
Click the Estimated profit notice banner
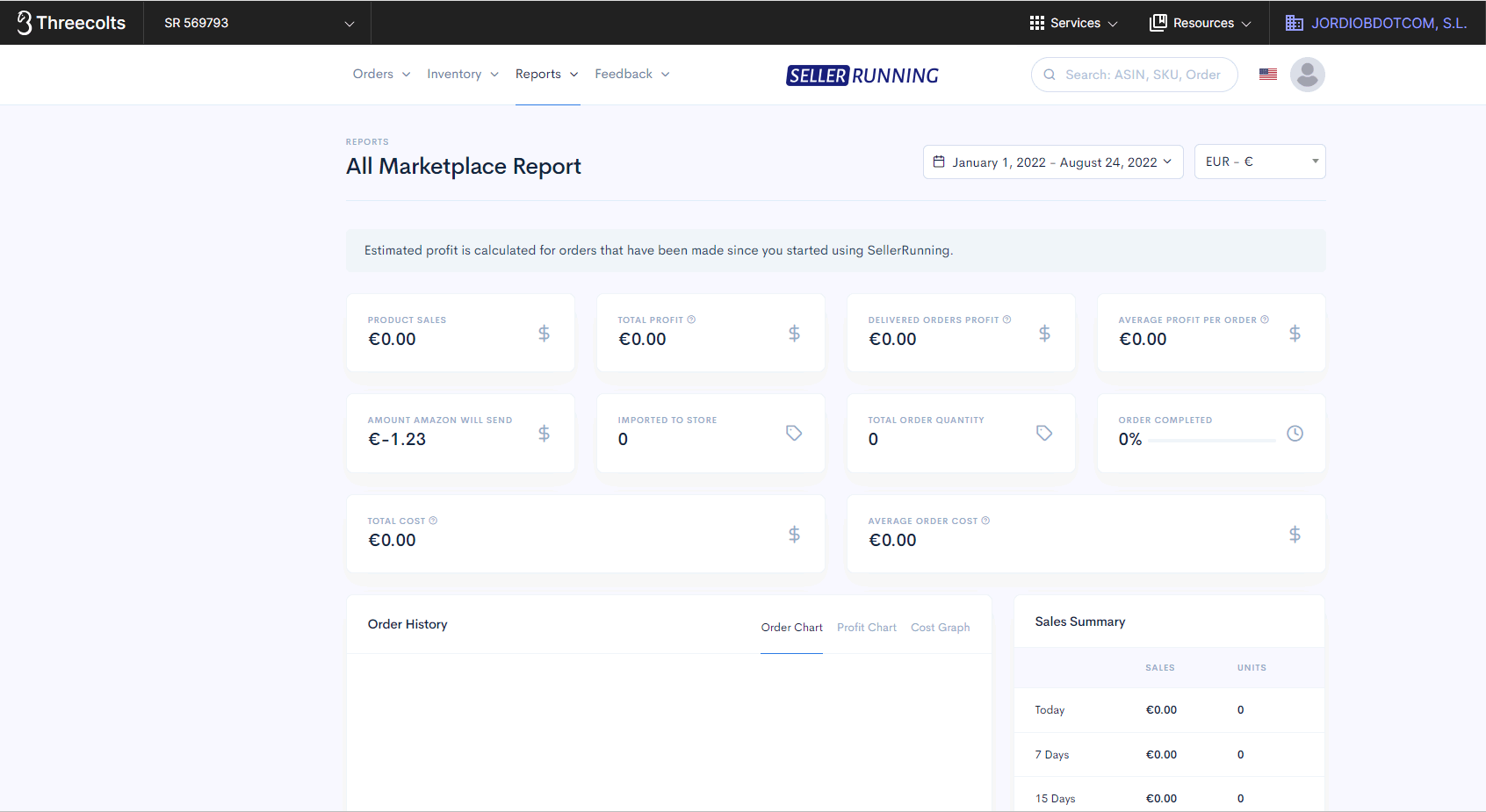[x=835, y=250]
